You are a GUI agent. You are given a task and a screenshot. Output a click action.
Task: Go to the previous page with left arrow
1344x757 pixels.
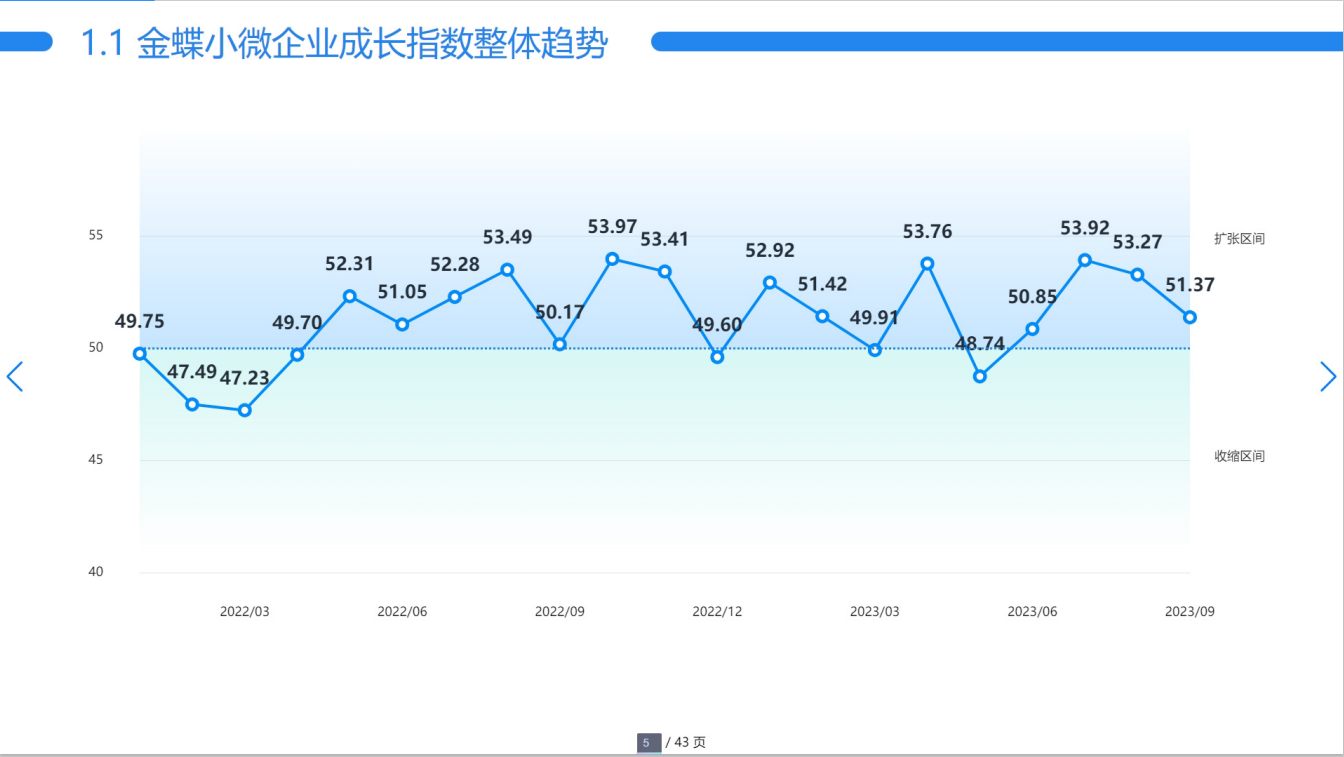click(14, 377)
